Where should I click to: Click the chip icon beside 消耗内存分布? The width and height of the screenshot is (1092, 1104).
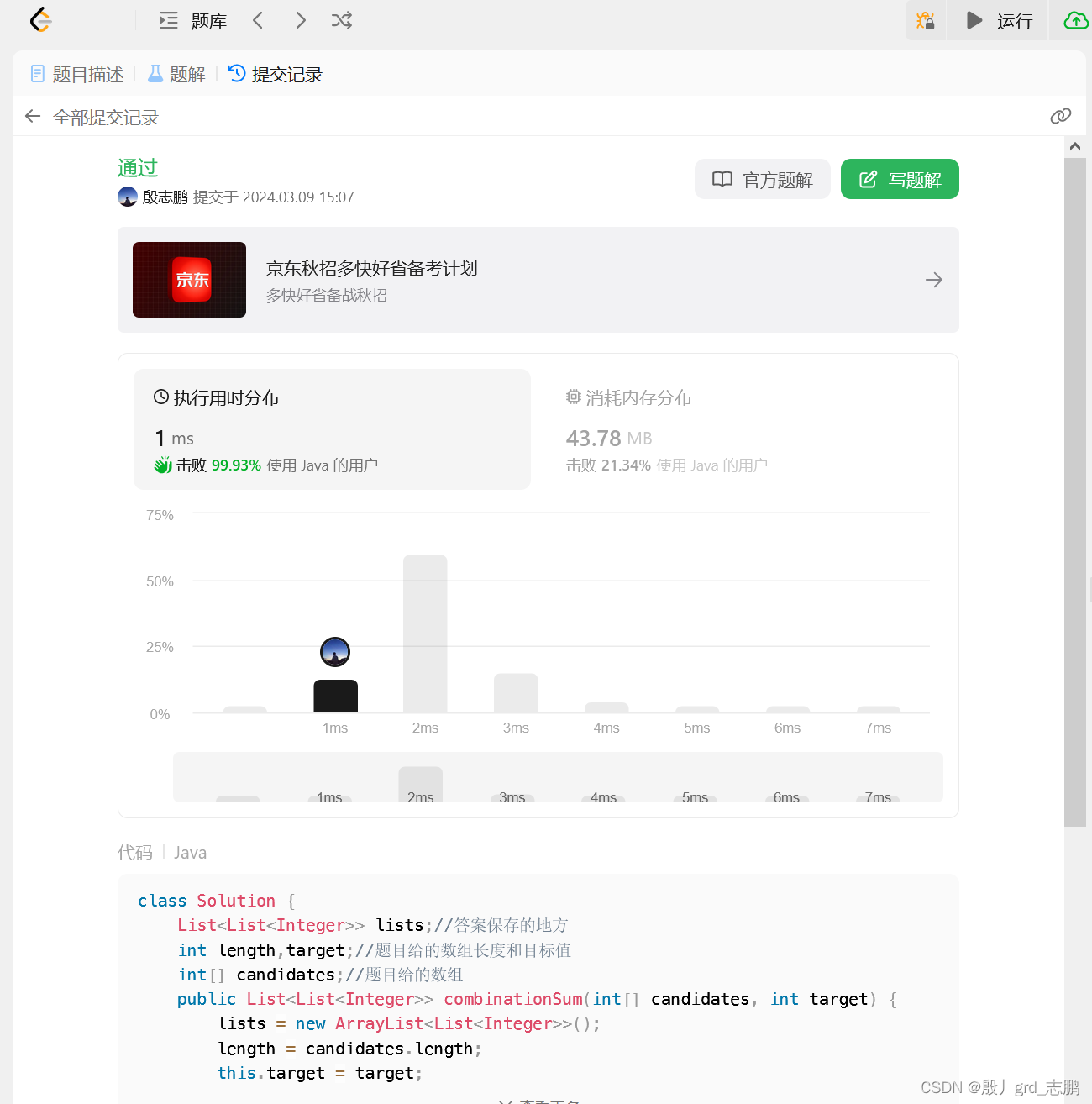(x=574, y=397)
